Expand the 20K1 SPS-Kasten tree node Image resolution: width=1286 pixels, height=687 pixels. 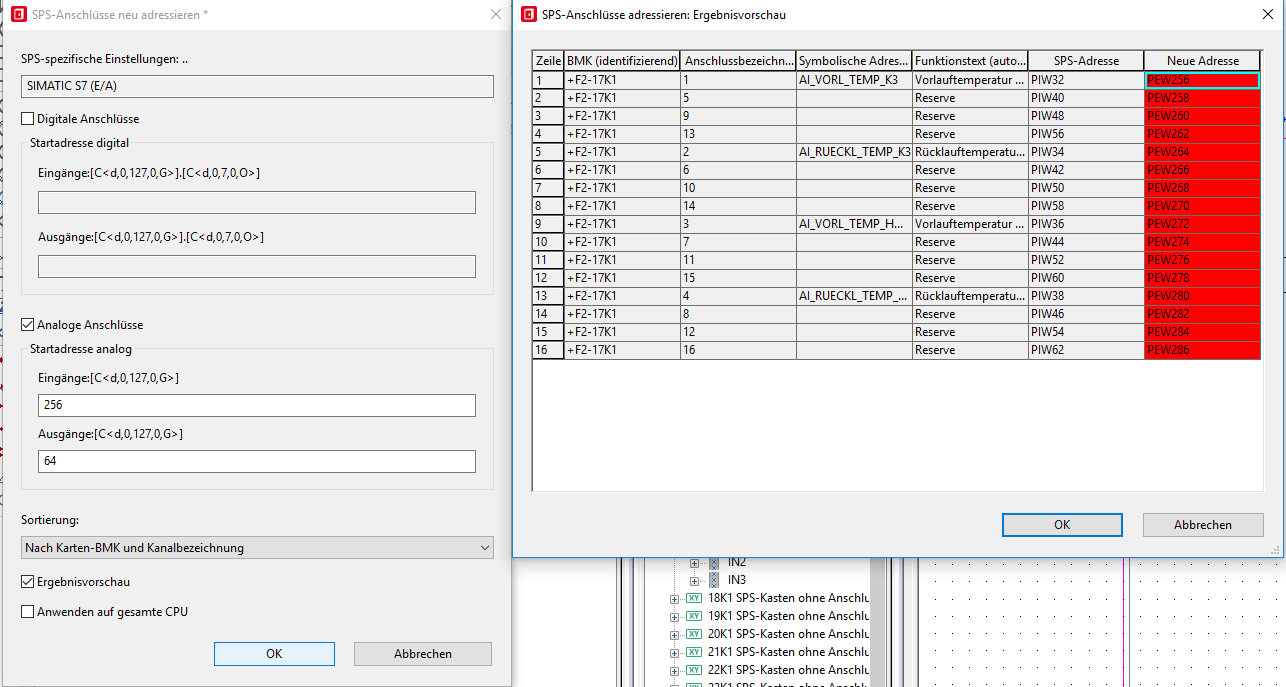(x=674, y=635)
